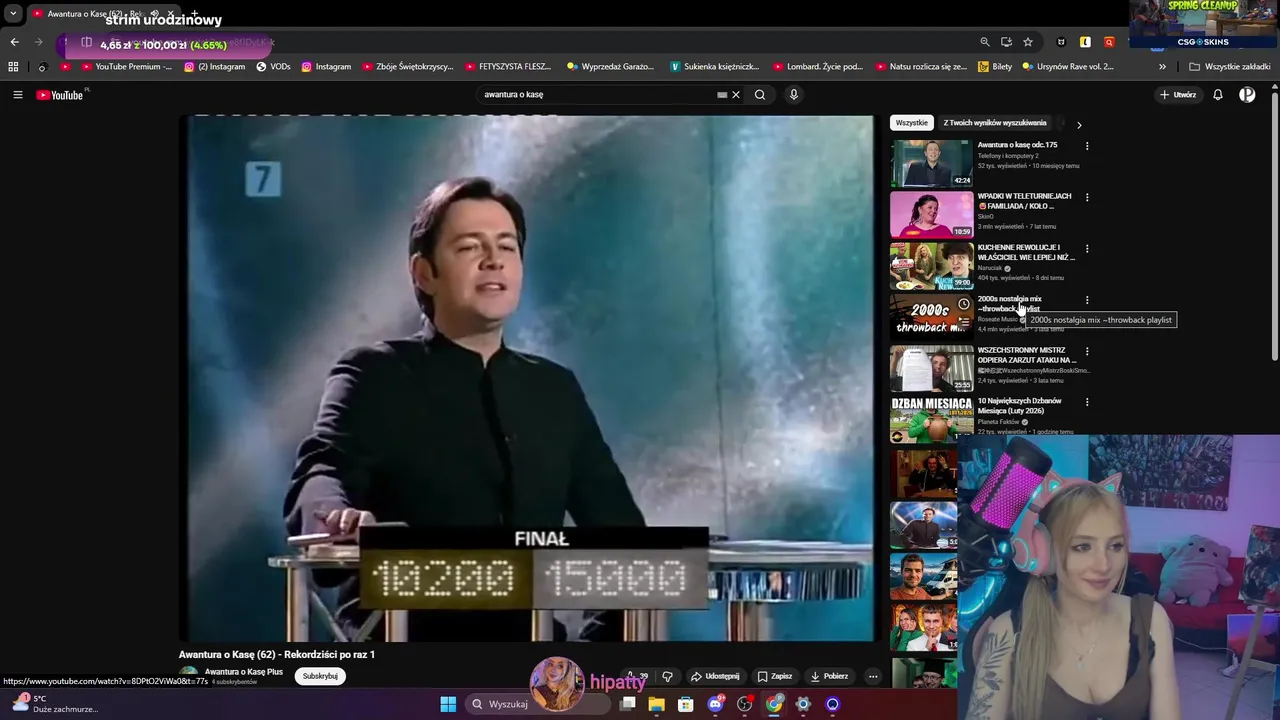Open the YouTube account avatar menu
Image resolution: width=1280 pixels, height=720 pixels.
(1247, 95)
